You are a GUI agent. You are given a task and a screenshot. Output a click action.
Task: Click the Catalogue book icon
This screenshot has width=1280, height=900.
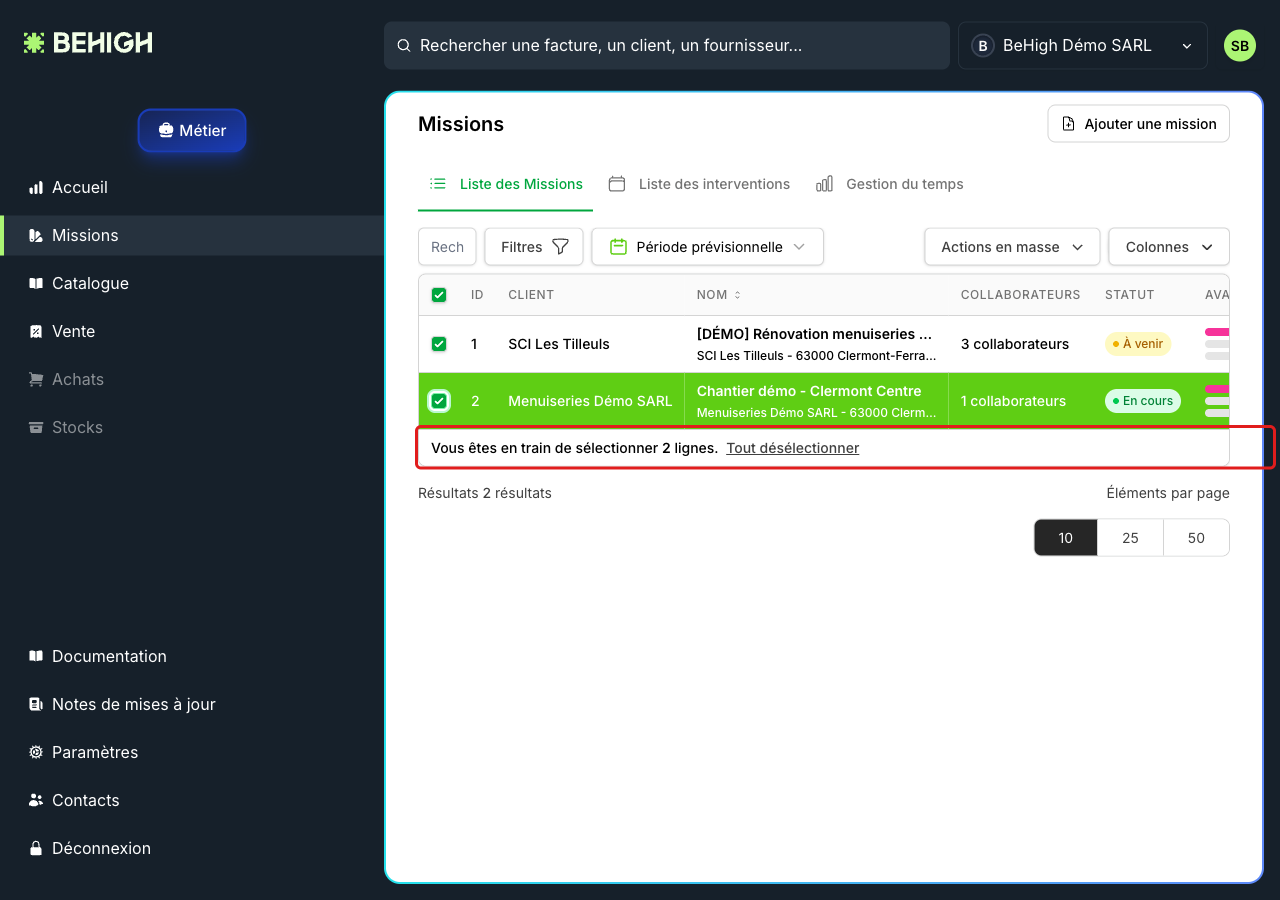click(36, 283)
